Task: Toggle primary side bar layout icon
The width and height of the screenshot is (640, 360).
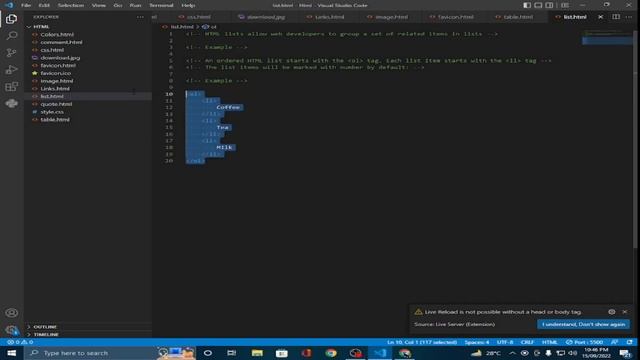Action: click(x=527, y=5)
